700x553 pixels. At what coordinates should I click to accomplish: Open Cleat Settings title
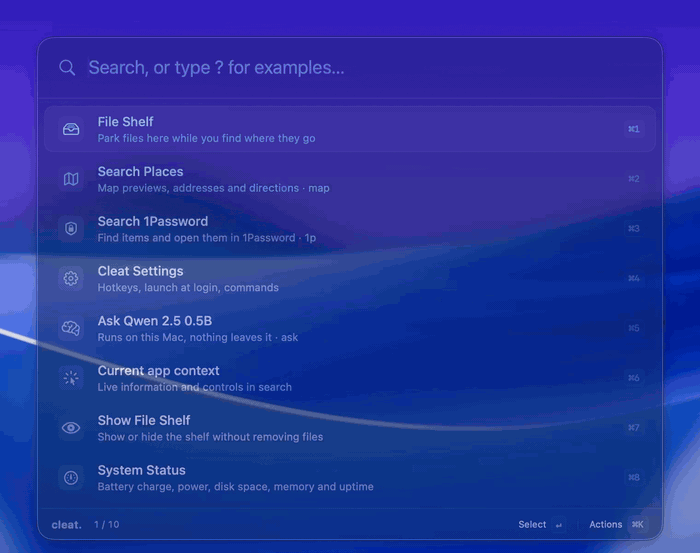tap(140, 271)
